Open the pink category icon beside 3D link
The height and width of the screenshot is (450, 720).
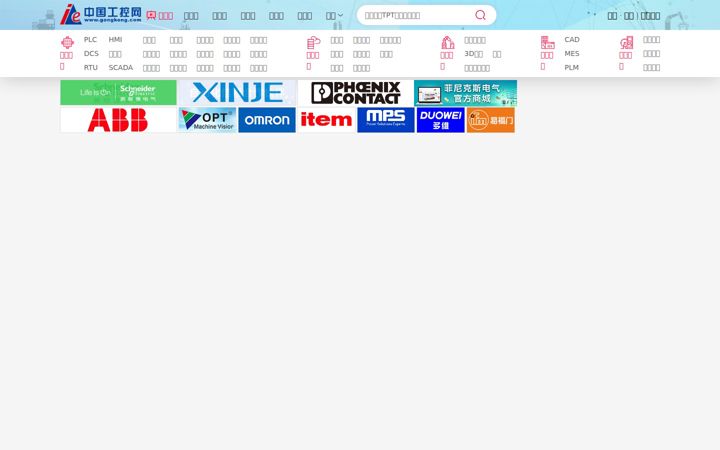pos(448,43)
